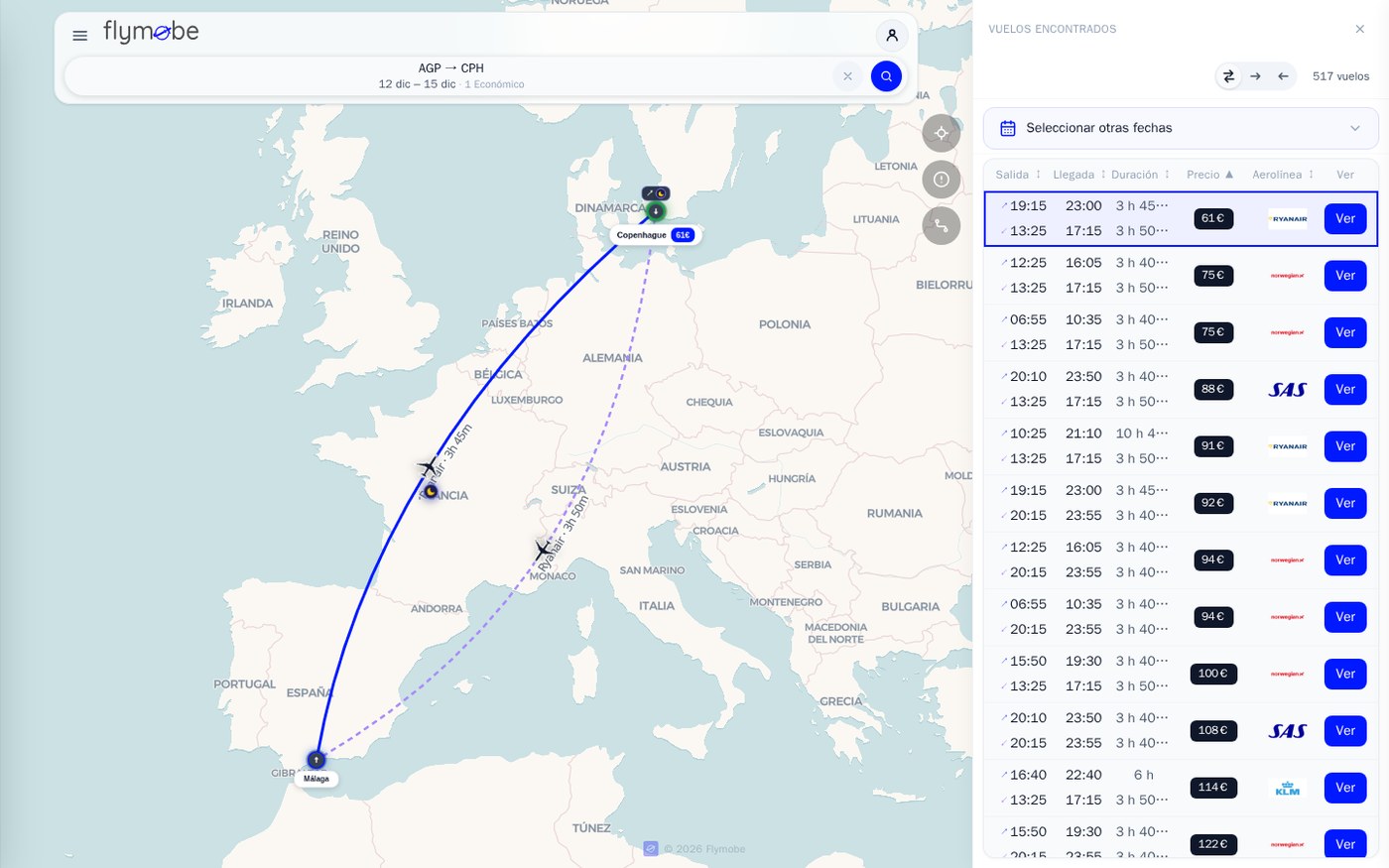Select the outbound-only arrow filter
1389x868 pixels.
point(1256,76)
